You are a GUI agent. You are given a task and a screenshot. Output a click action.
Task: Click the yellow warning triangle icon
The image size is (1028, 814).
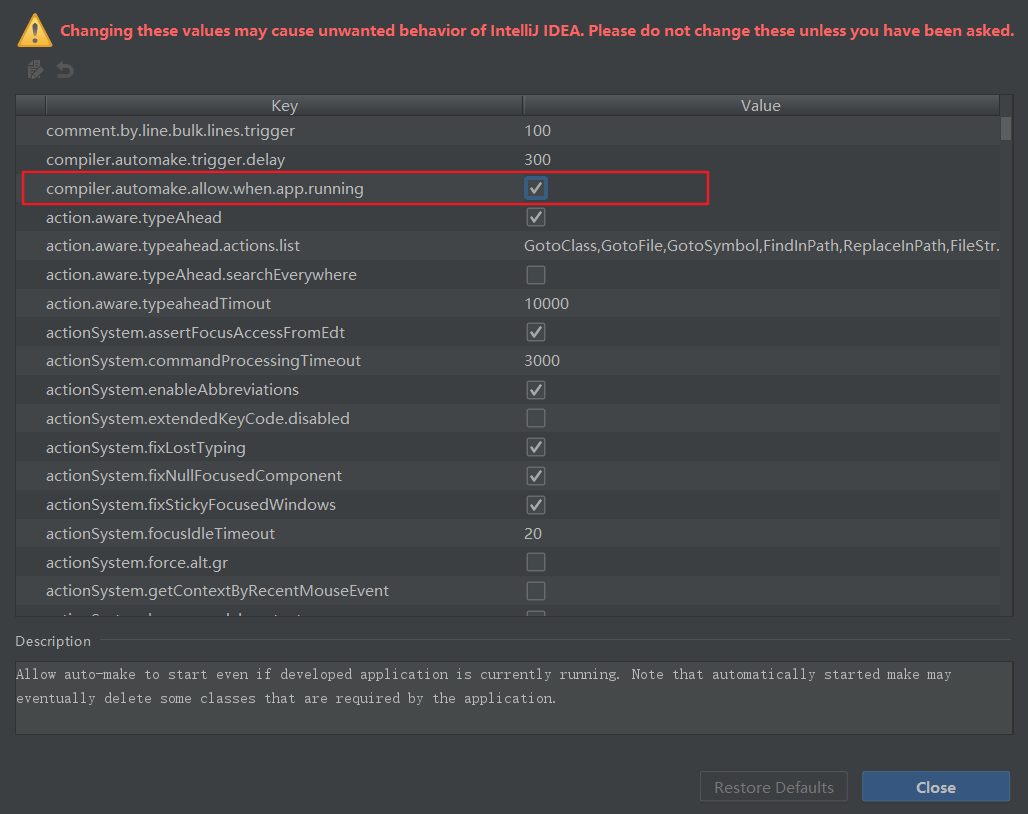(34, 30)
